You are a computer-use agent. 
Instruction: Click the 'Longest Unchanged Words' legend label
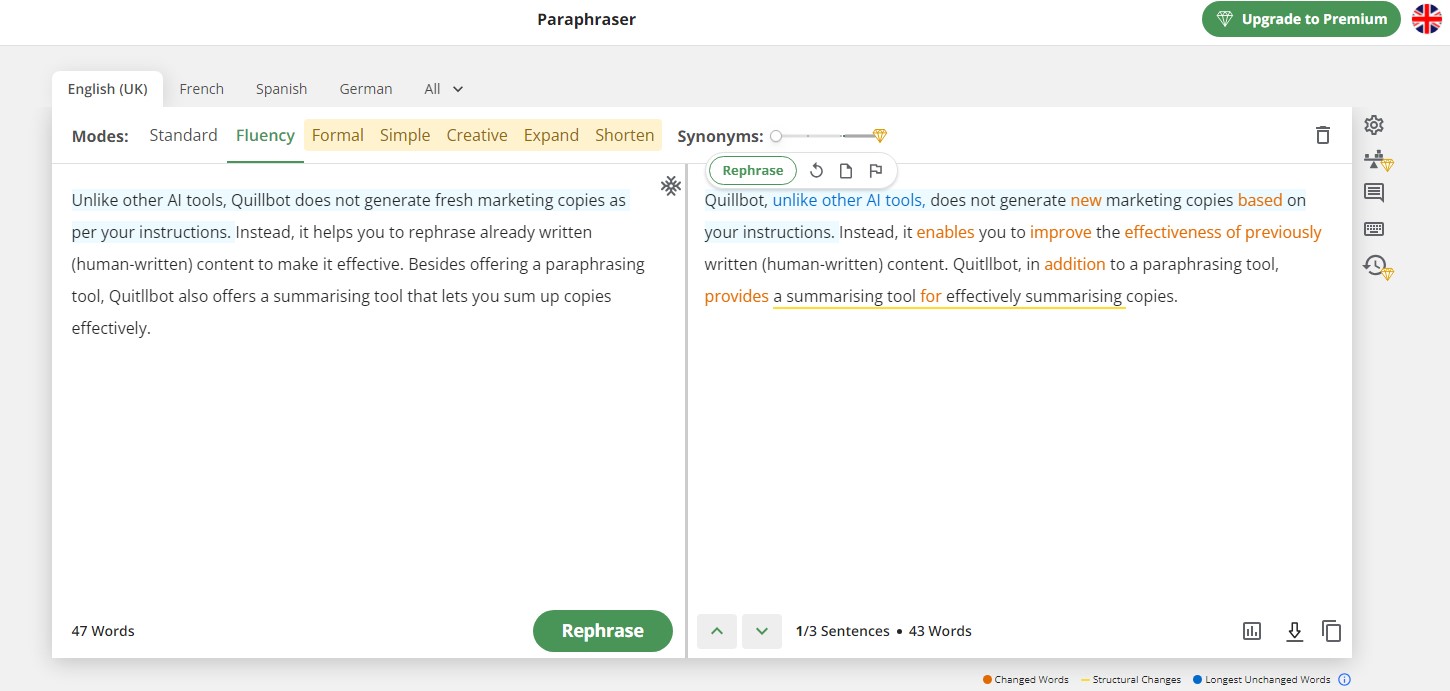1267,680
